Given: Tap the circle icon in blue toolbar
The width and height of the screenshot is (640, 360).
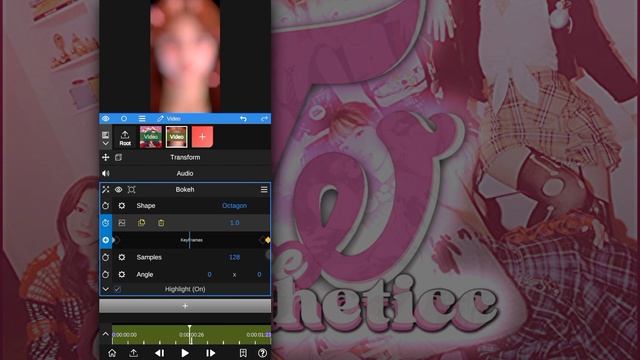Looking at the screenshot, I should pyautogui.click(x=124, y=118).
